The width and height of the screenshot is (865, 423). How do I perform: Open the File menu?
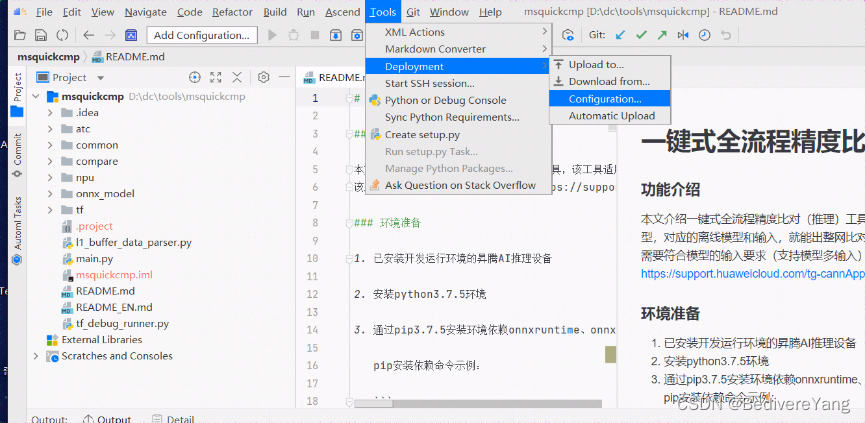click(x=44, y=12)
